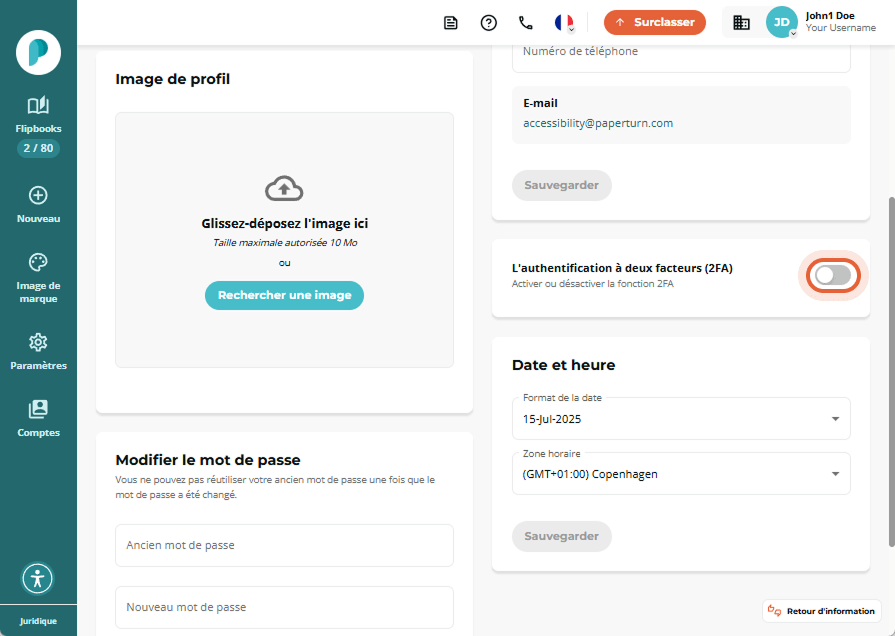This screenshot has height=636, width=895.
Task: Toggle the two-factor authentication switch
Action: coord(833,276)
